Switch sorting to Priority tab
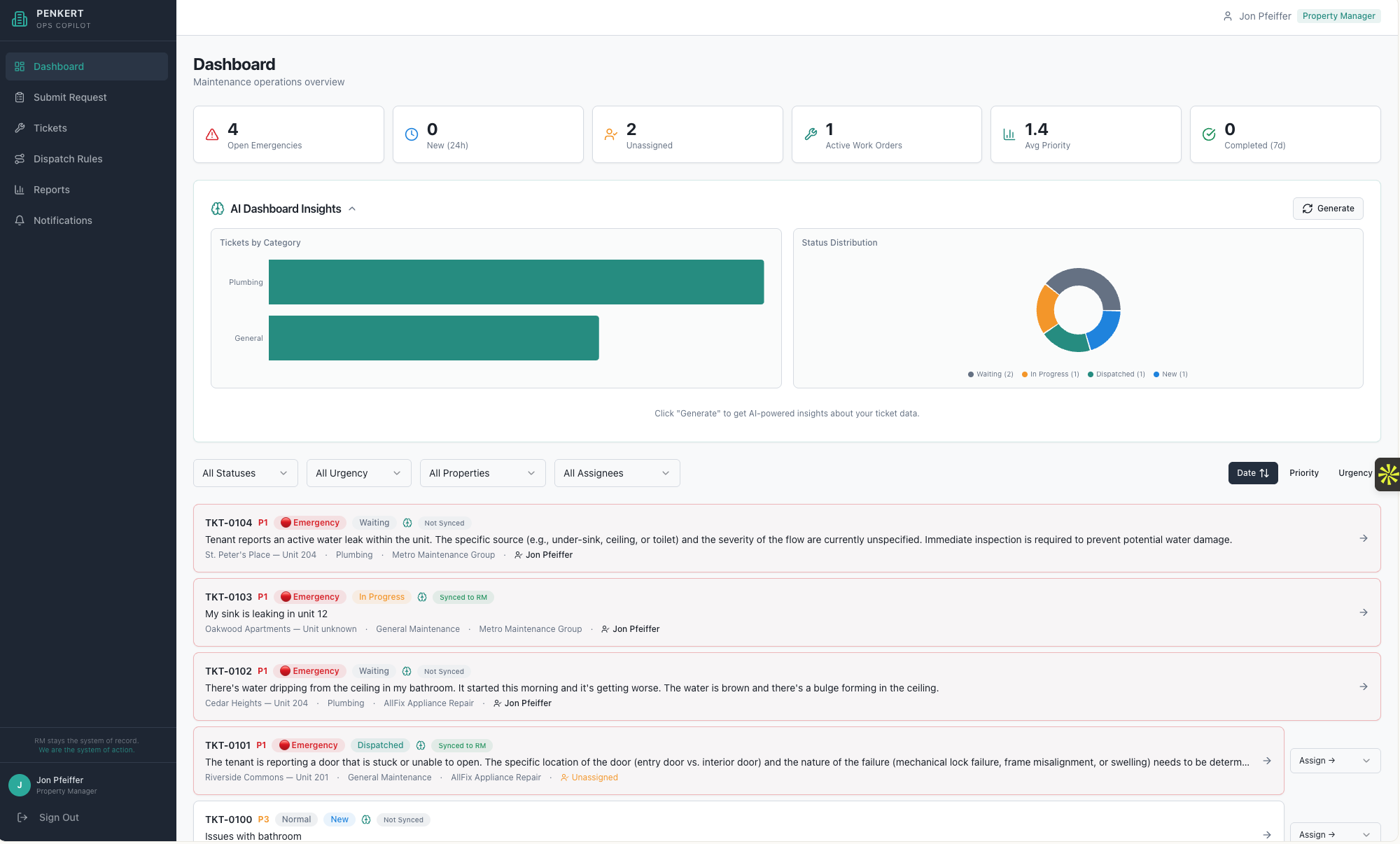 click(x=1303, y=473)
